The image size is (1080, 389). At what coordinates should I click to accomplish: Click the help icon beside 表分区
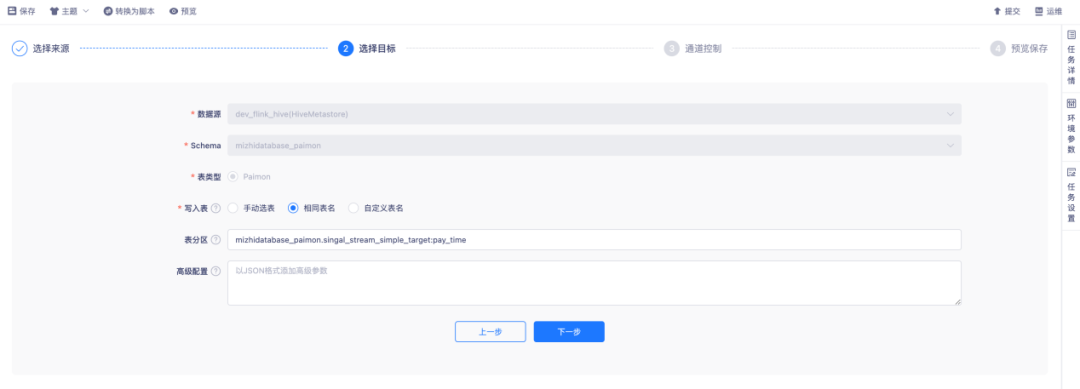pyautogui.click(x=216, y=240)
